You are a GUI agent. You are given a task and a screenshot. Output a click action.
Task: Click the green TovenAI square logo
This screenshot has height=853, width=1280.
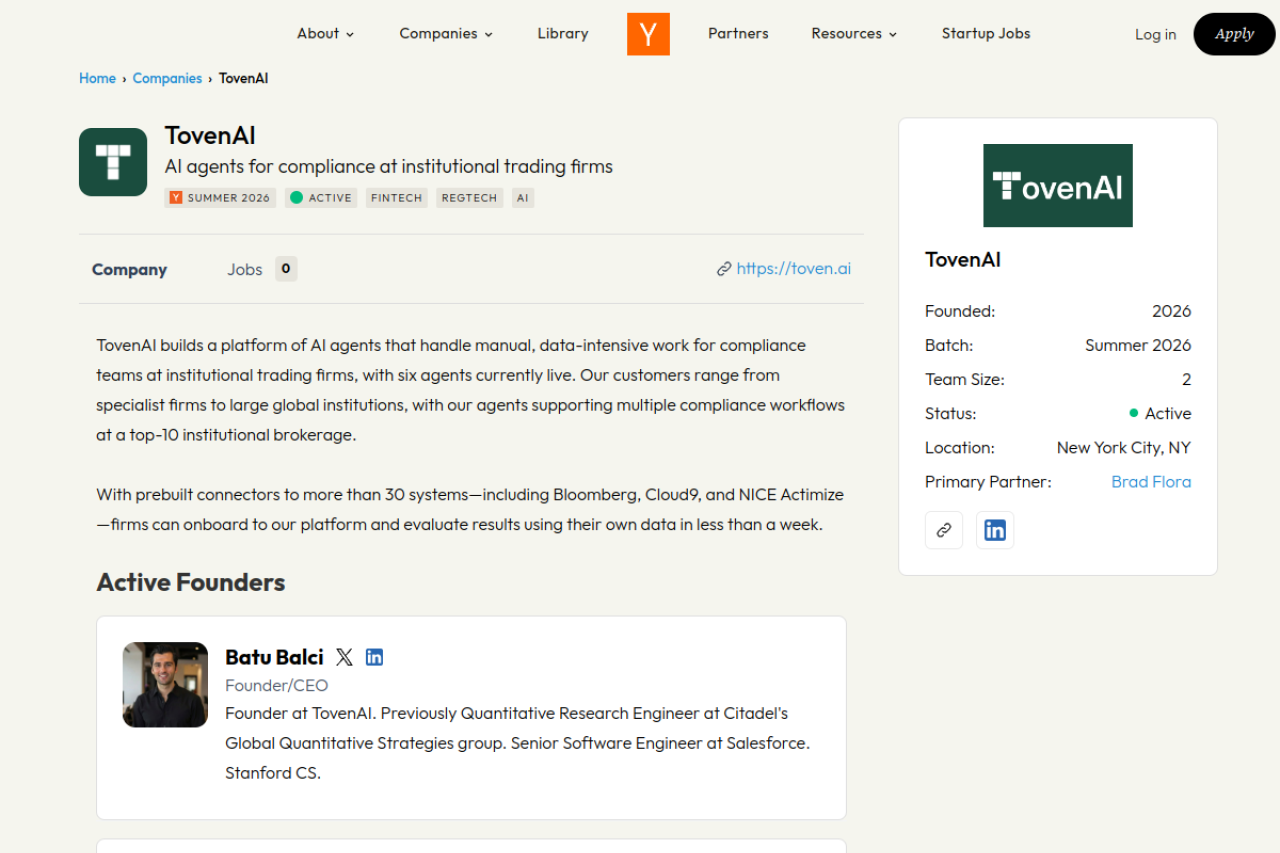113,162
